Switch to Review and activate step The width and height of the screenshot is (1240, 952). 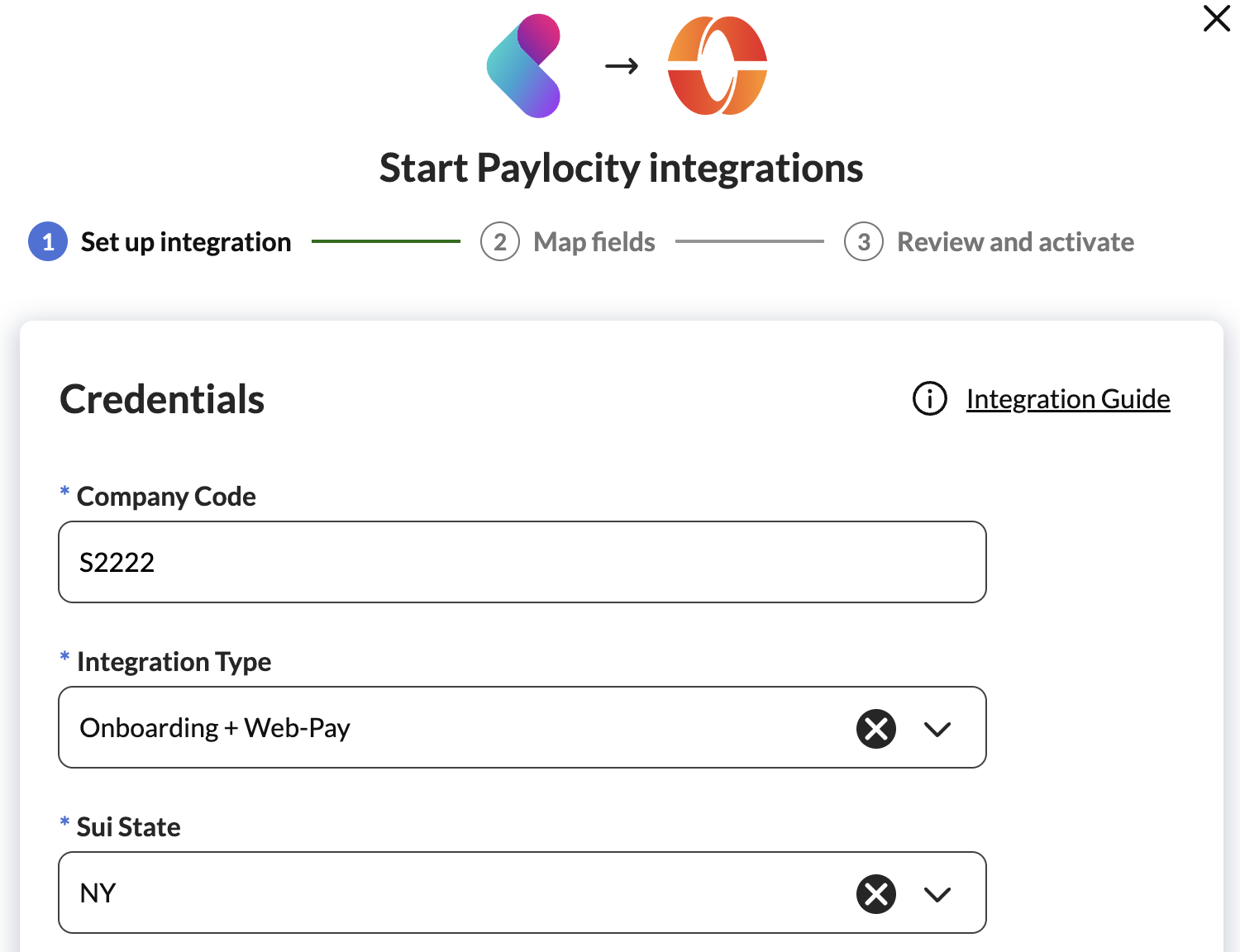click(1015, 242)
